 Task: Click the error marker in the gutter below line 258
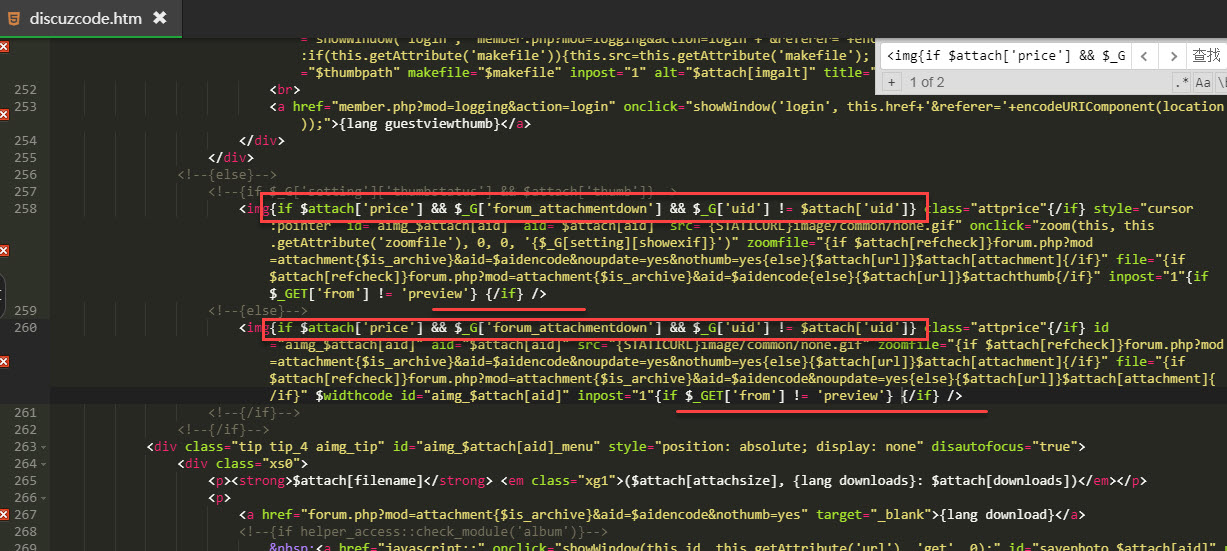(x=4, y=251)
